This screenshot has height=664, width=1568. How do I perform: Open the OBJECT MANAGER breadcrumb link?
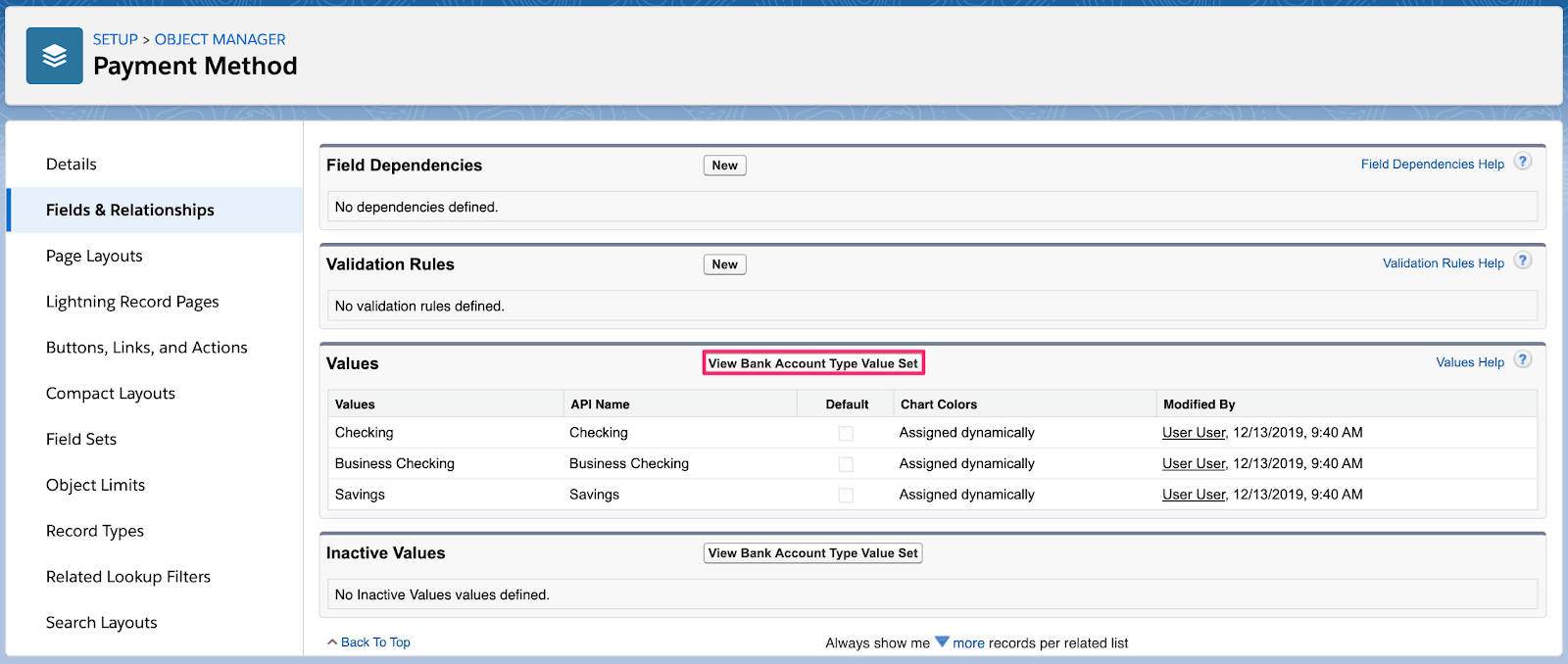click(220, 39)
